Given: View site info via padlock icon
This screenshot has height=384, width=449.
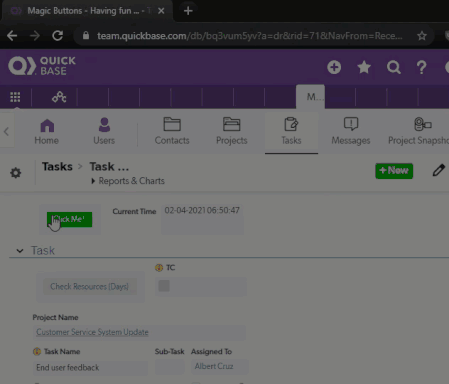Looking at the screenshot, I should click(86, 36).
